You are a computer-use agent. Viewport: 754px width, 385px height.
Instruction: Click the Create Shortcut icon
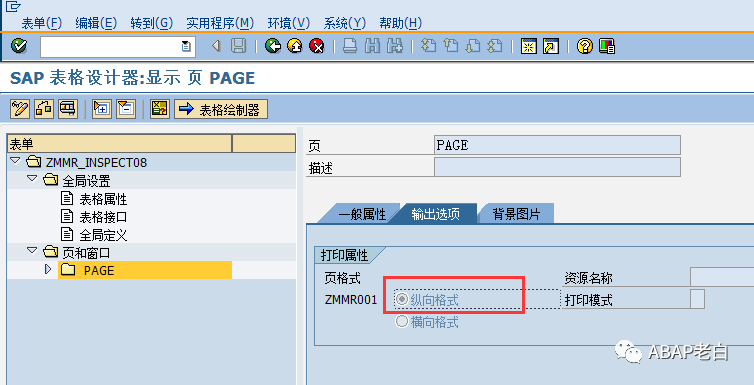(x=551, y=46)
